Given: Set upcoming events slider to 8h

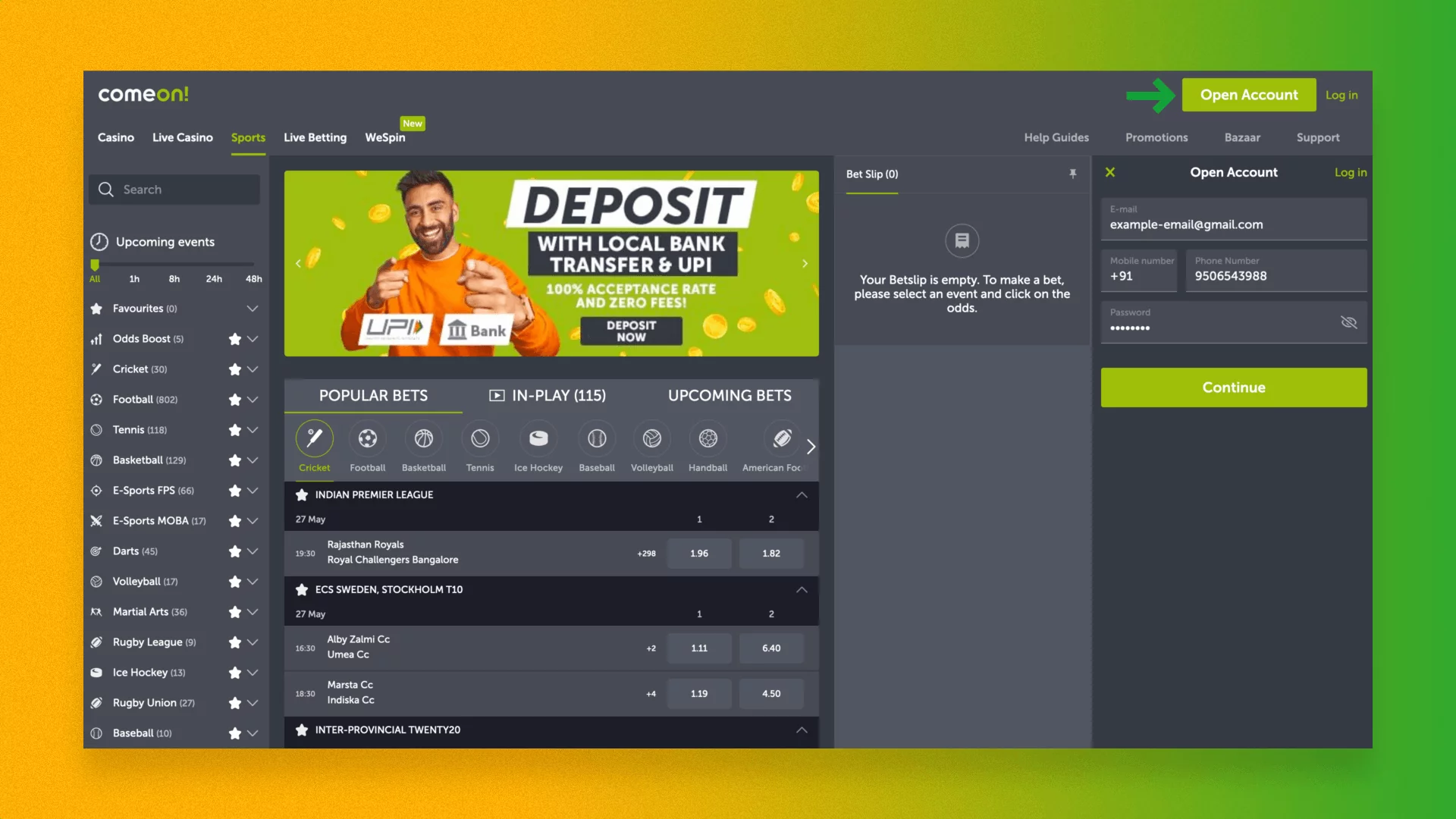Looking at the screenshot, I should pyautogui.click(x=174, y=279).
